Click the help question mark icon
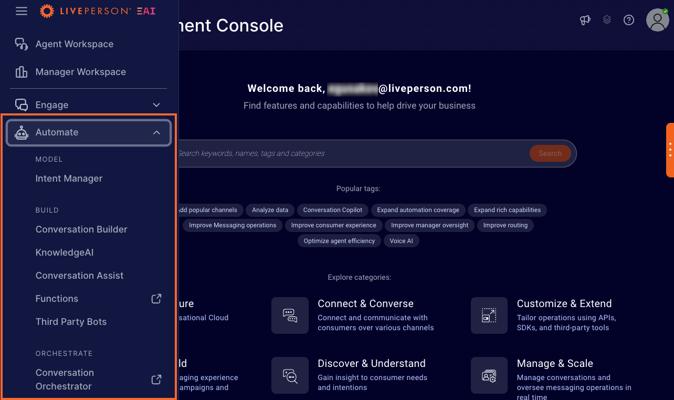Image resolution: width=674 pixels, height=400 pixels. (x=628, y=20)
